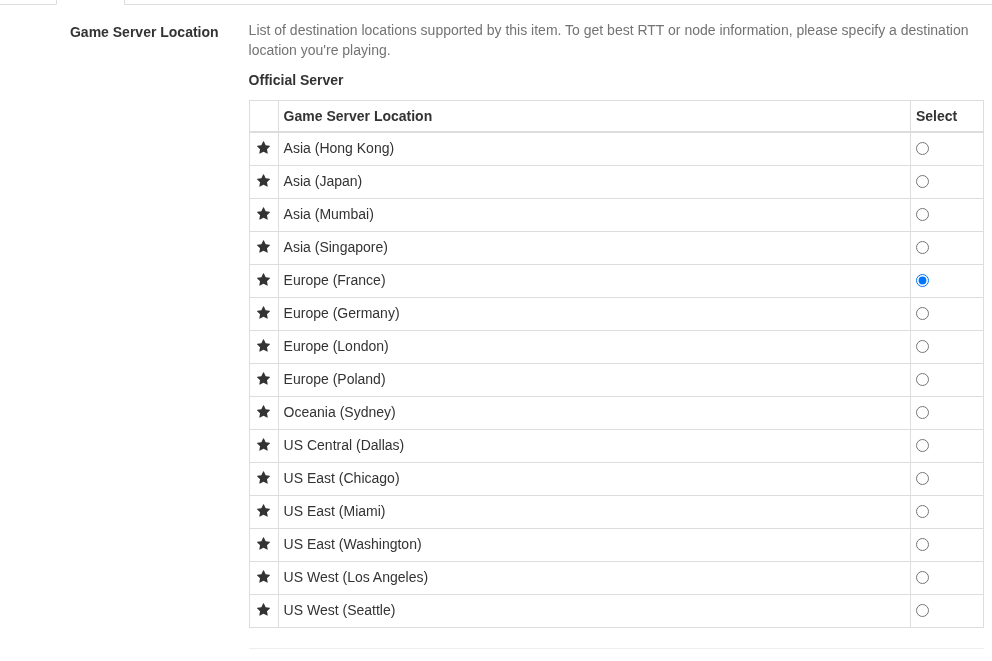992x661 pixels.
Task: Click the star icon next to US West (Seattle)
Action: (x=263, y=610)
